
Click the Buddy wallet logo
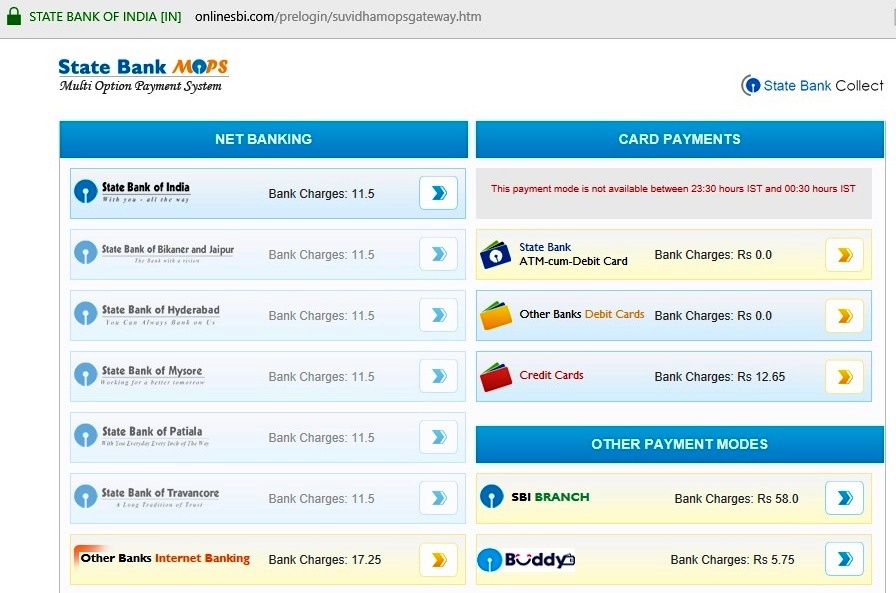click(x=526, y=560)
